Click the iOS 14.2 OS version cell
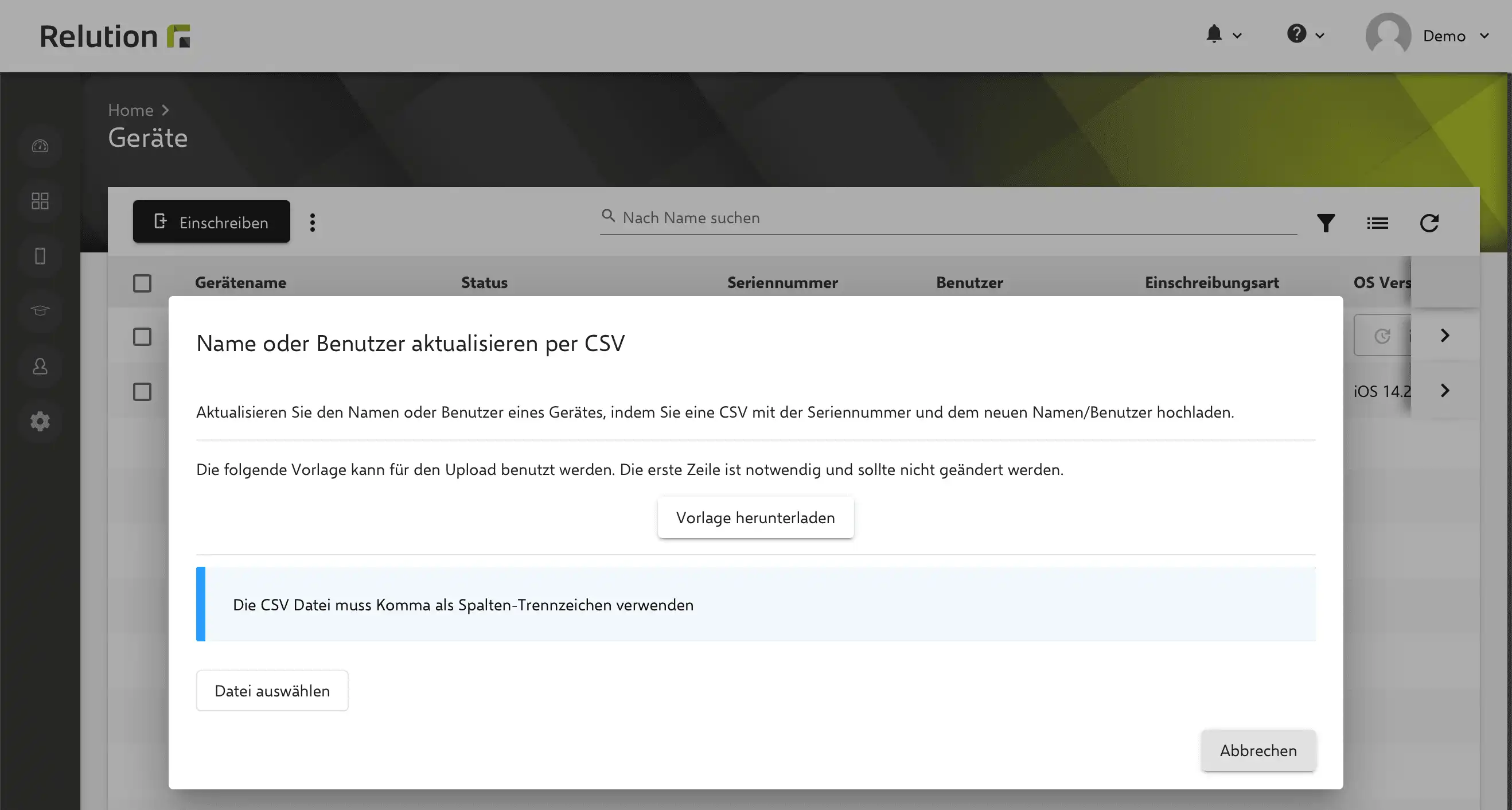 click(x=1382, y=391)
